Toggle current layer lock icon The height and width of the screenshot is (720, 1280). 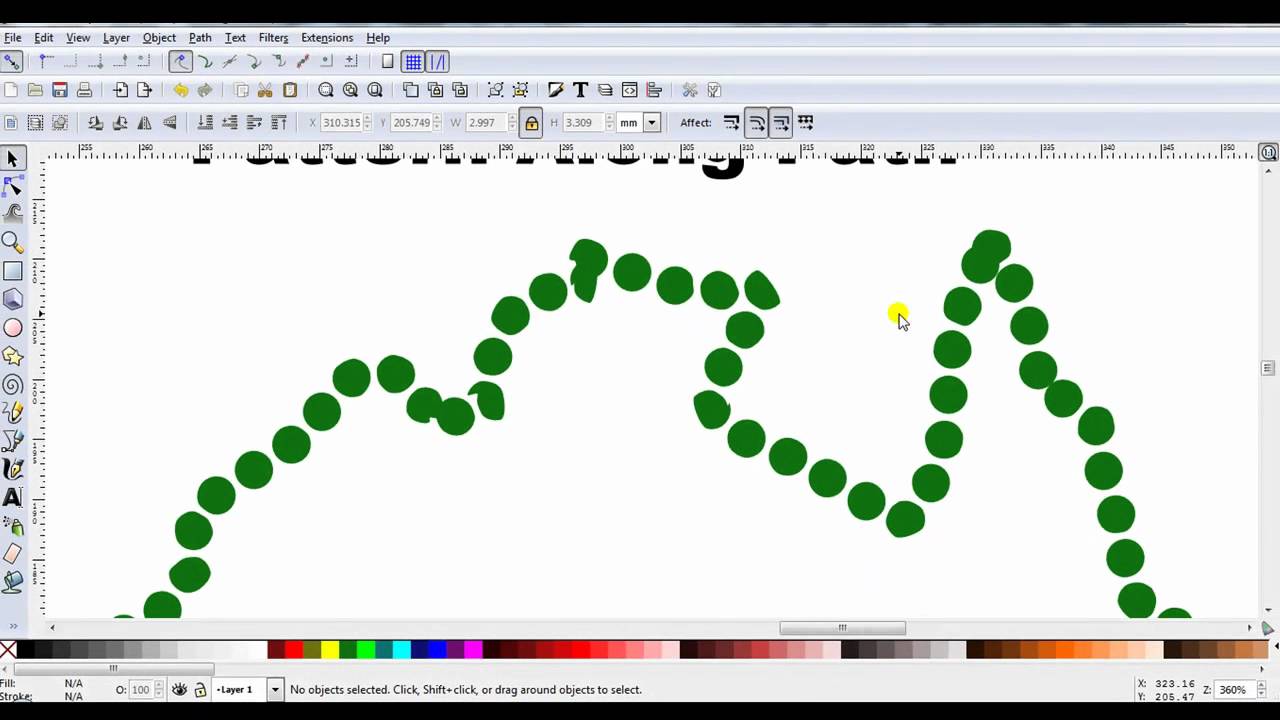point(200,690)
